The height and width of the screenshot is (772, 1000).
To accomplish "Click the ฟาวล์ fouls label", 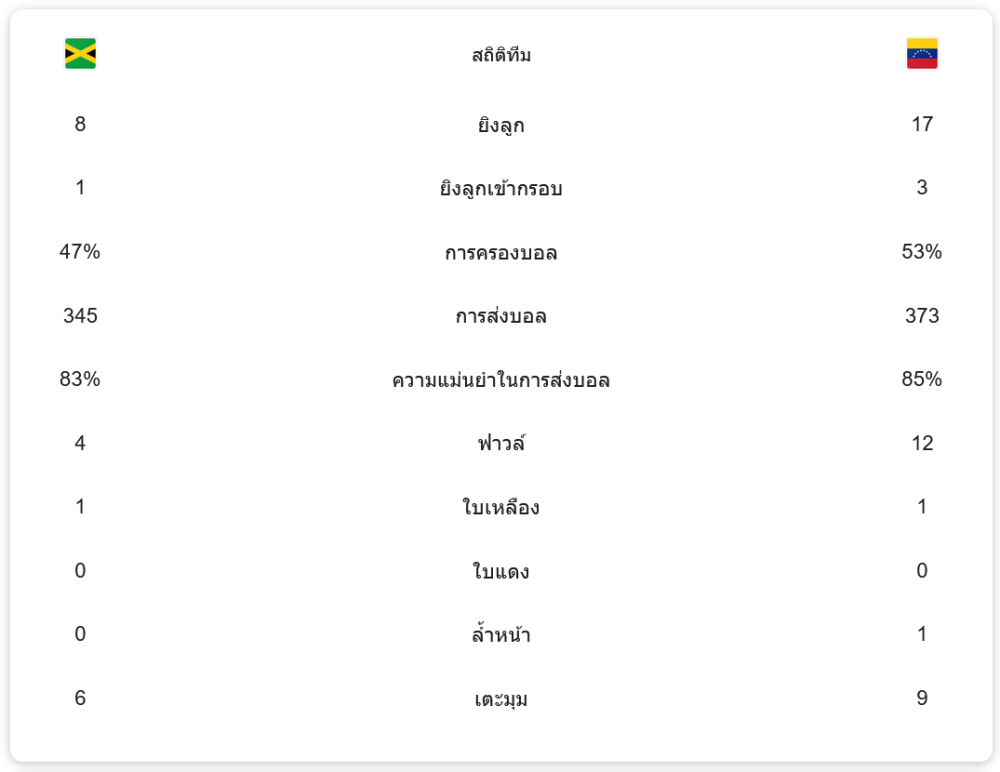I will pos(501,443).
